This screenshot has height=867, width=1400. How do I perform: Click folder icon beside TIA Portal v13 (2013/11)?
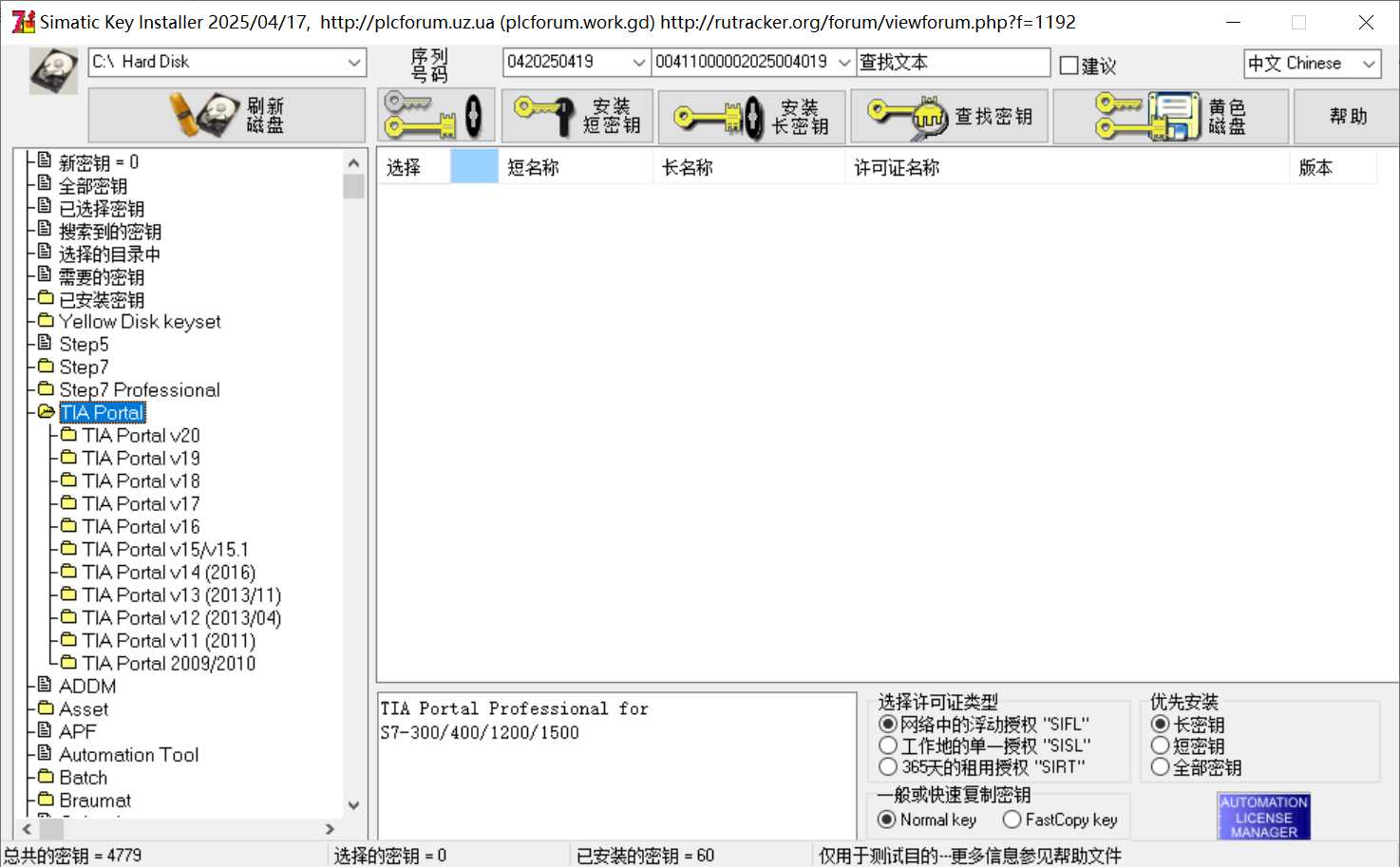pos(68,594)
